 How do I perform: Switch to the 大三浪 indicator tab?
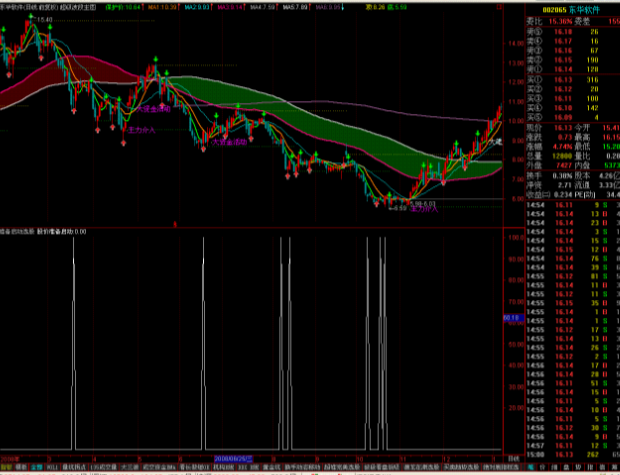coord(130,467)
